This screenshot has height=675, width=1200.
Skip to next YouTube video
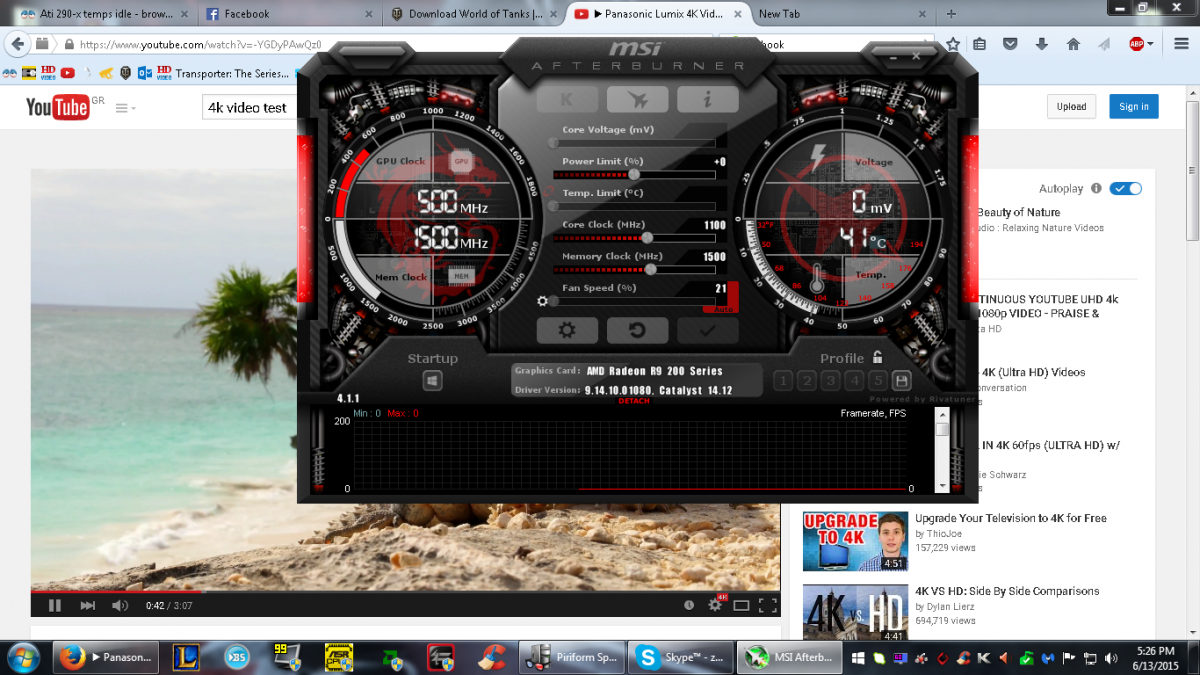[88, 605]
